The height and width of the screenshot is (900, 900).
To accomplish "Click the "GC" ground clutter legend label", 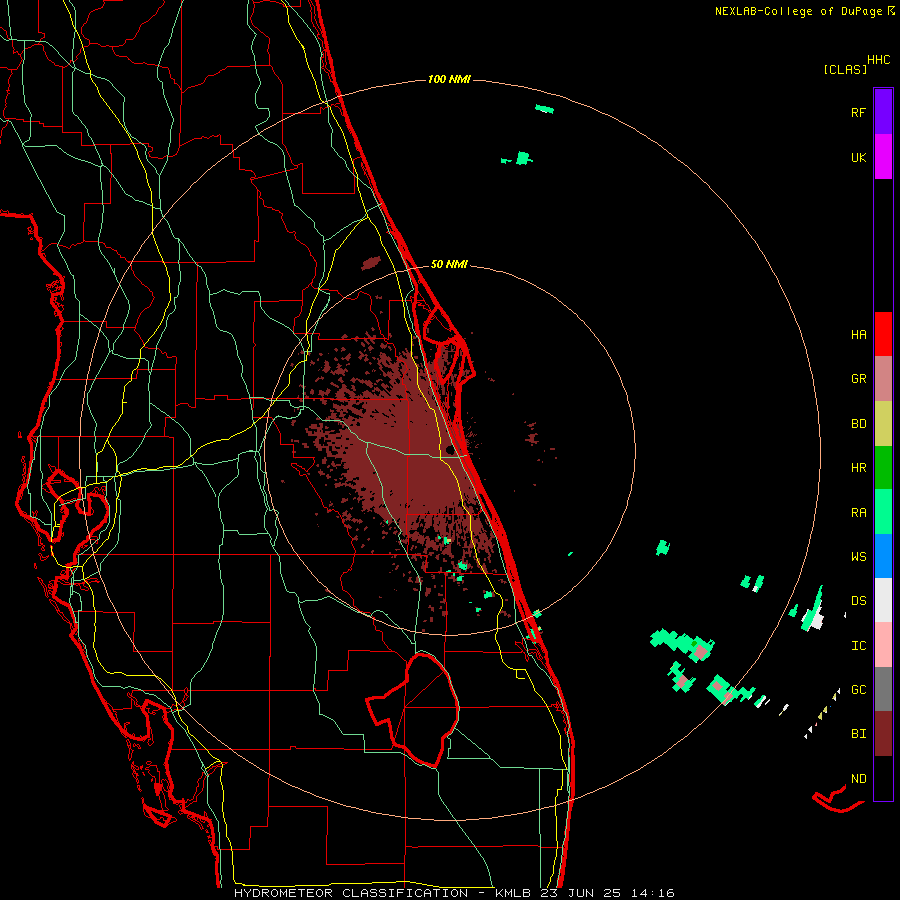I will (x=858, y=690).
